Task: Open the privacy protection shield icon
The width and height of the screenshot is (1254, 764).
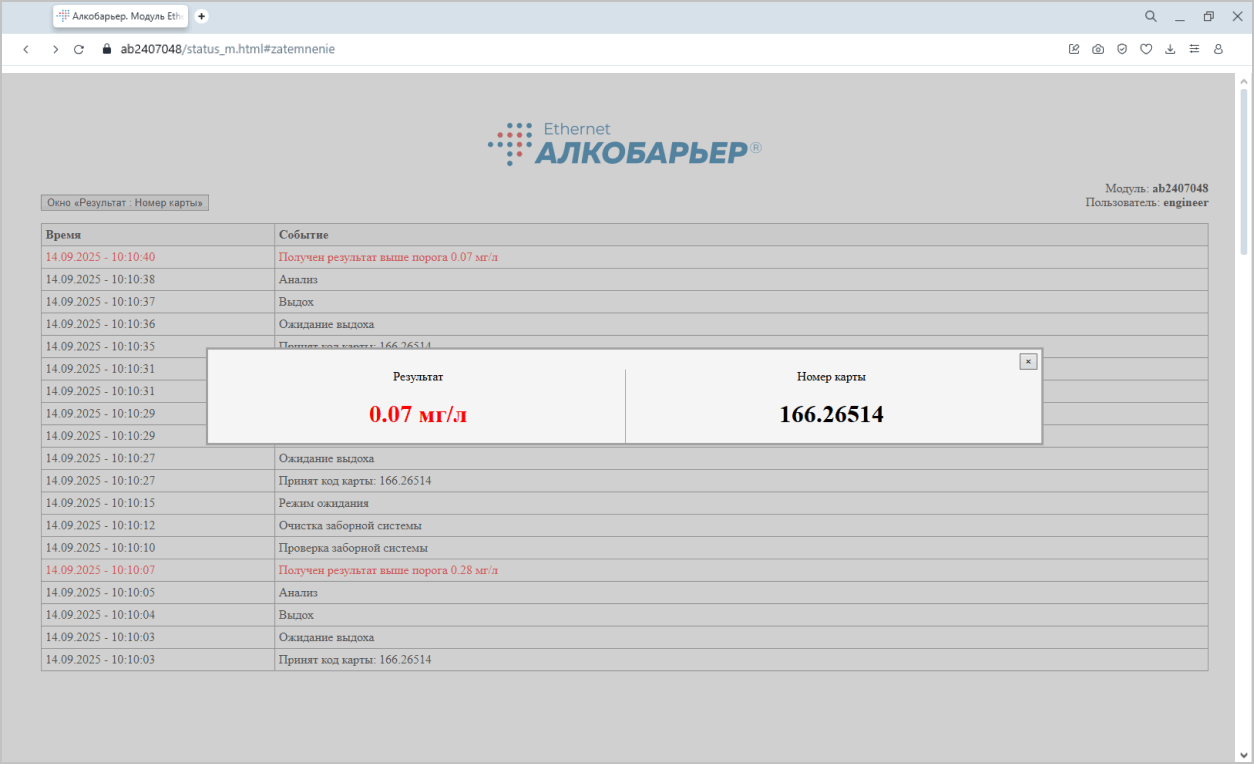Action: [1122, 48]
